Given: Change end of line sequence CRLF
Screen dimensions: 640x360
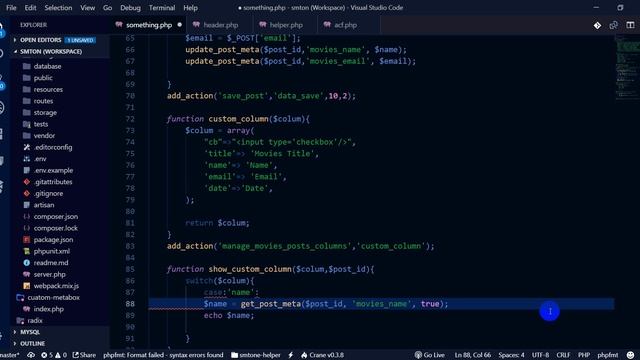Looking at the screenshot, I should (563, 355).
